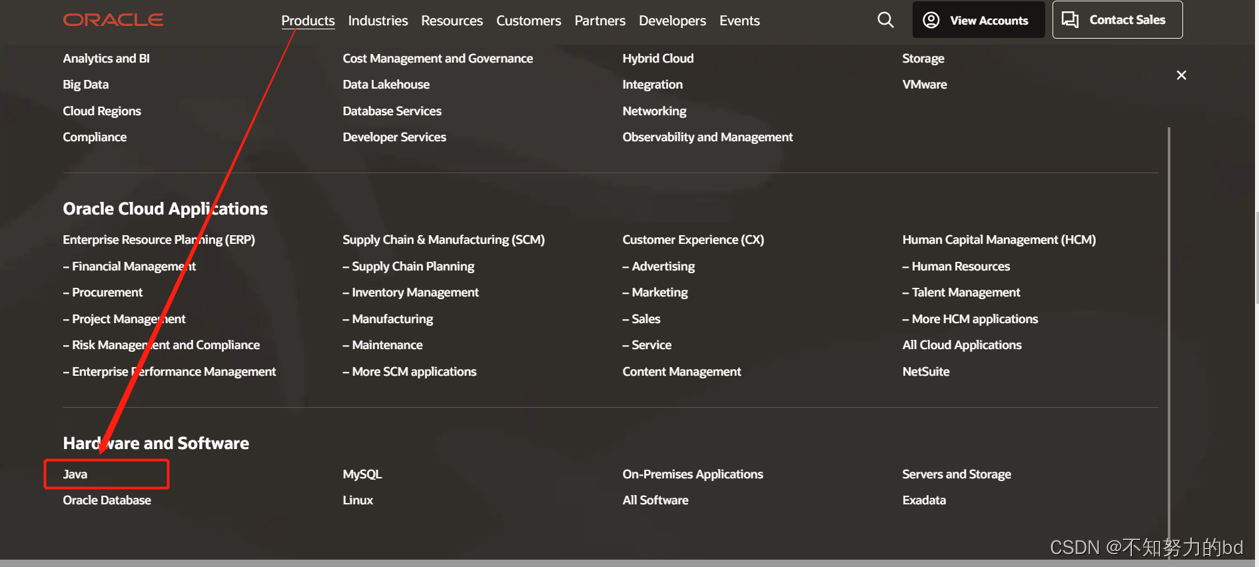
Task: Select the Linux link
Action: [x=358, y=500]
